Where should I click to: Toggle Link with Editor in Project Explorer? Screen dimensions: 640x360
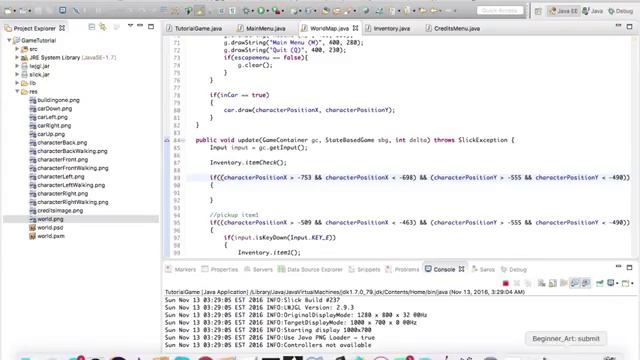click(103, 27)
